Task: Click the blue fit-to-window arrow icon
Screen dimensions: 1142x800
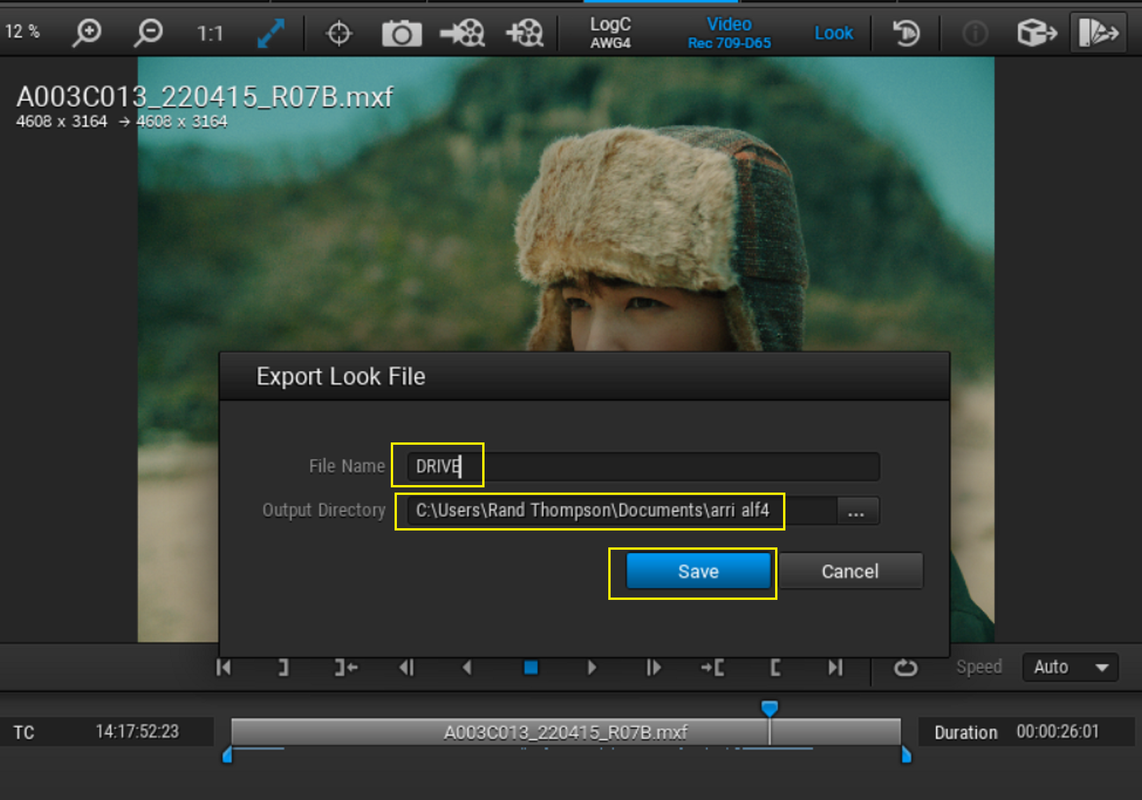Action: 271,34
